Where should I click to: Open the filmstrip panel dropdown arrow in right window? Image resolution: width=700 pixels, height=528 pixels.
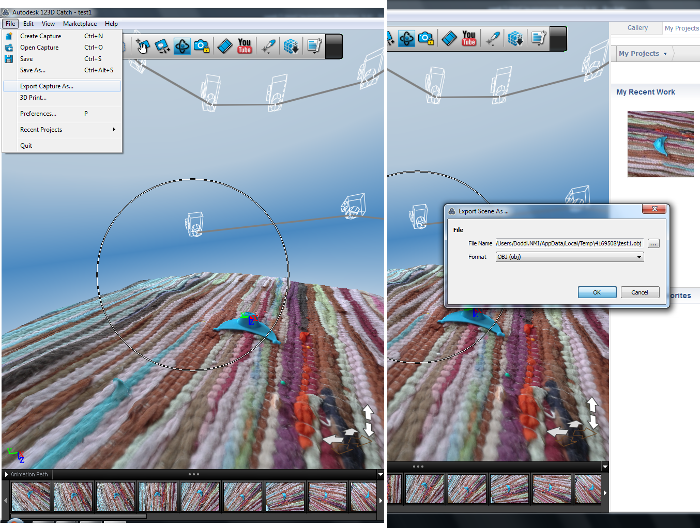(604, 467)
